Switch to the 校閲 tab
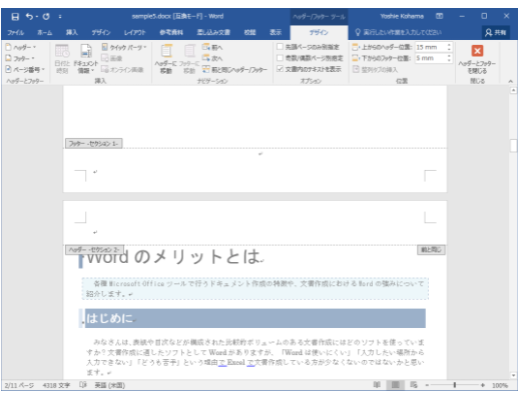 (x=250, y=32)
